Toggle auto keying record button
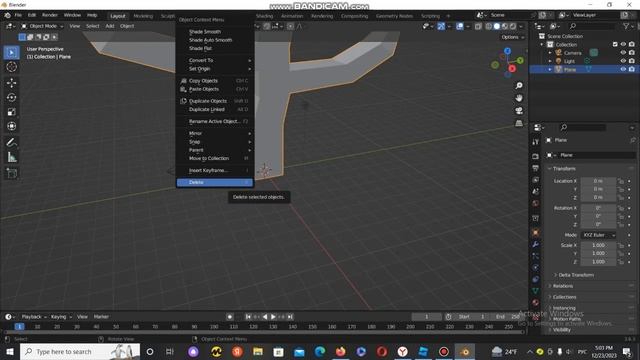The width and height of the screenshot is (640, 360). 230,317
